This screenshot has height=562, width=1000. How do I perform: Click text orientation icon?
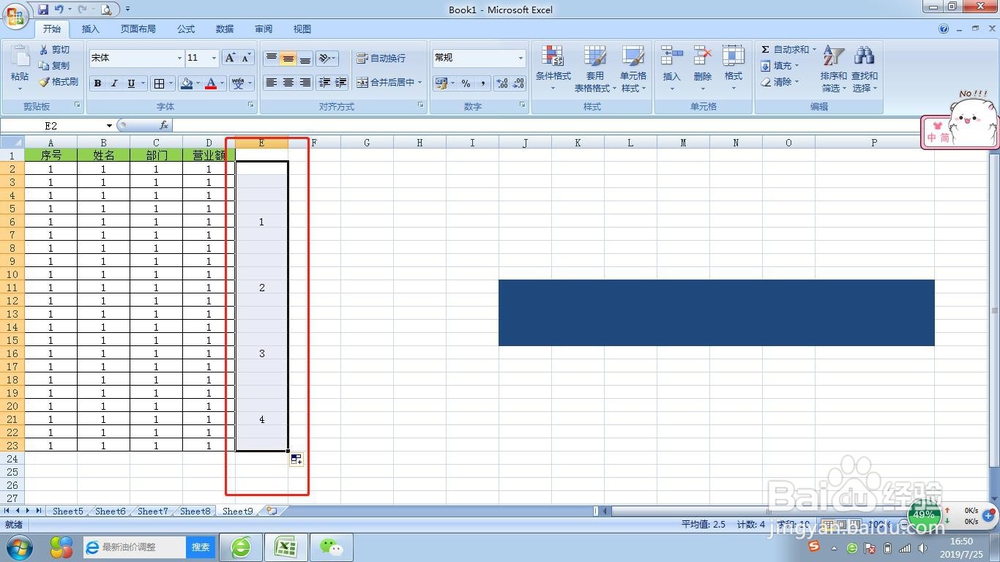coord(325,58)
